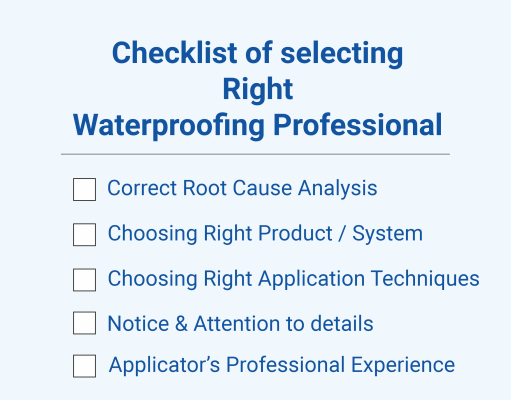
Task: Tick the Choosing Right Product / System checkbox
Action: click(x=84, y=235)
